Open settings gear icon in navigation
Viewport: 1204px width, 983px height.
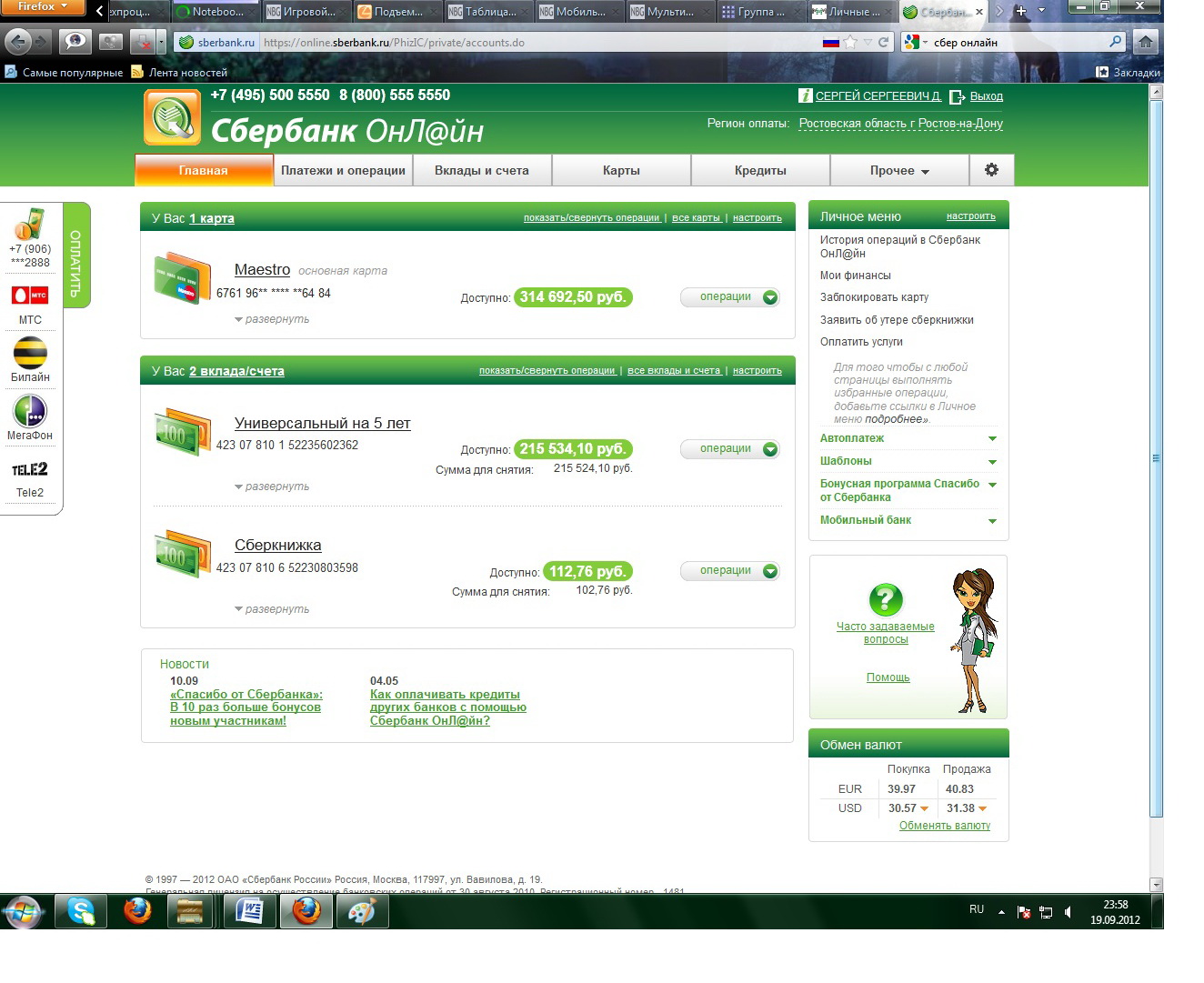coord(991,170)
